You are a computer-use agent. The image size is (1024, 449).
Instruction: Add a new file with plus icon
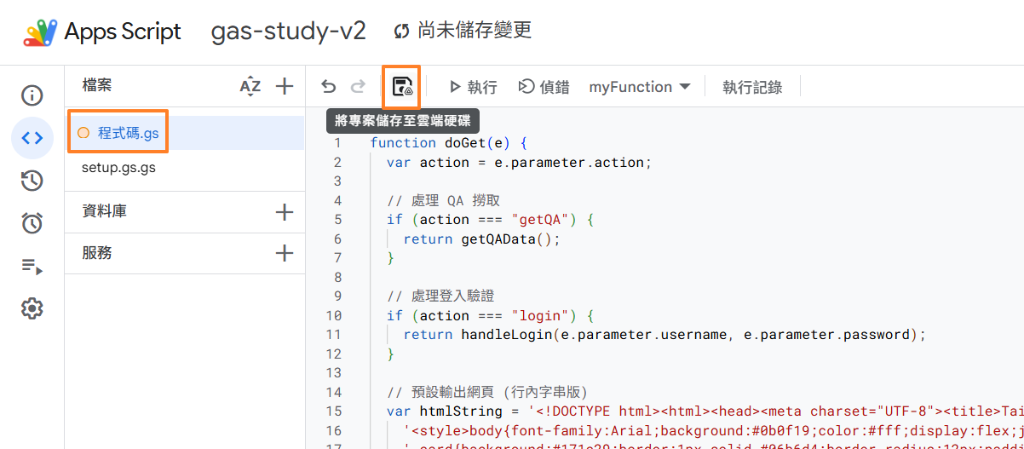tap(284, 86)
